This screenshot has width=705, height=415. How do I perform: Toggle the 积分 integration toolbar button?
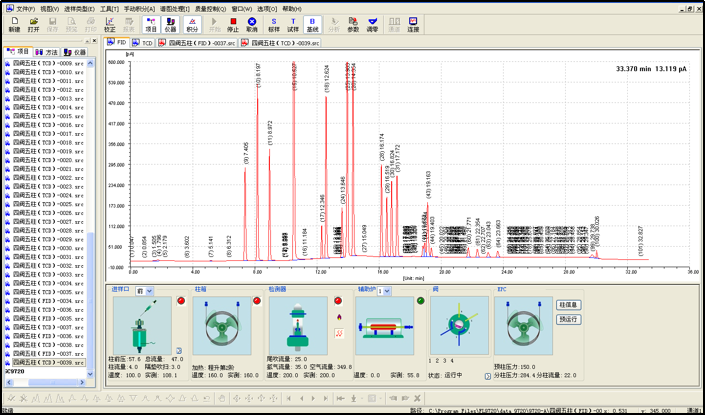click(192, 25)
